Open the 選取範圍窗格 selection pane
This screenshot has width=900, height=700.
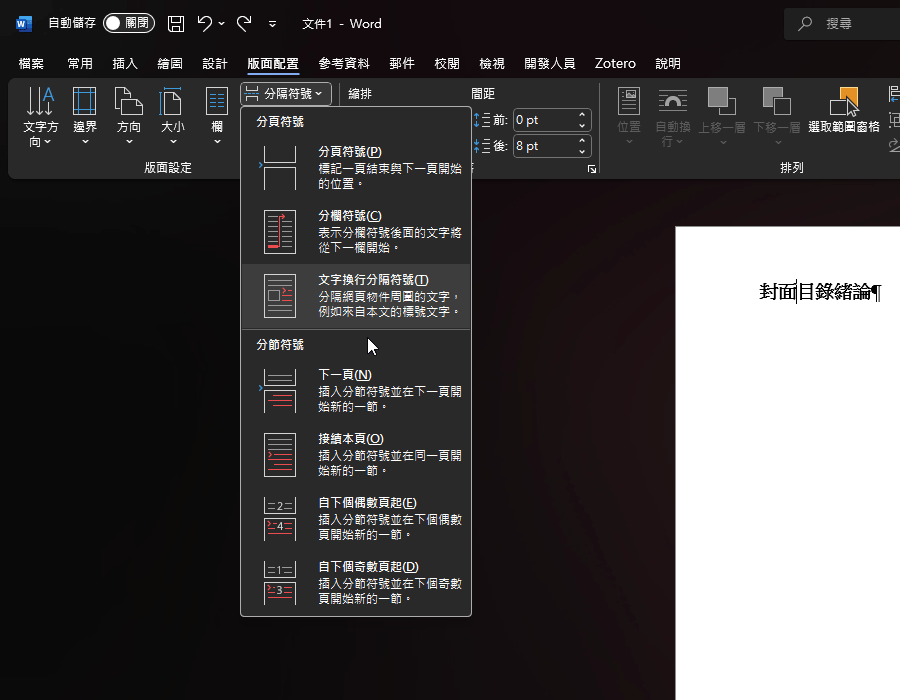[844, 111]
